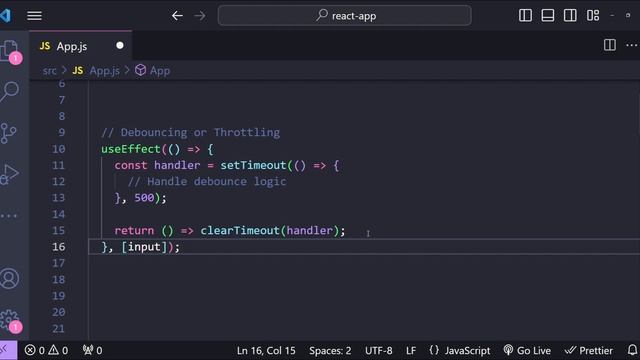640x360 pixels.
Task: Click the setTimeout function name
Action: 253,165
